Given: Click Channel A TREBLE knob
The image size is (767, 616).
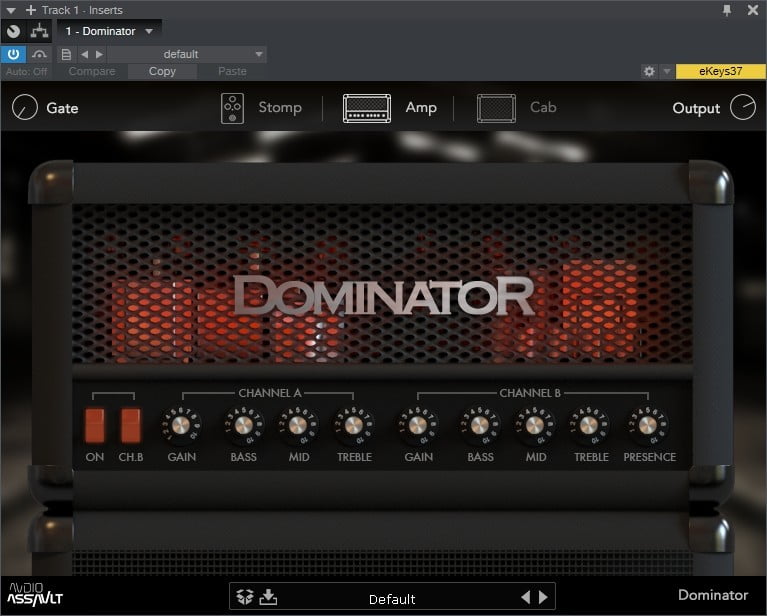Looking at the screenshot, I should tap(354, 425).
